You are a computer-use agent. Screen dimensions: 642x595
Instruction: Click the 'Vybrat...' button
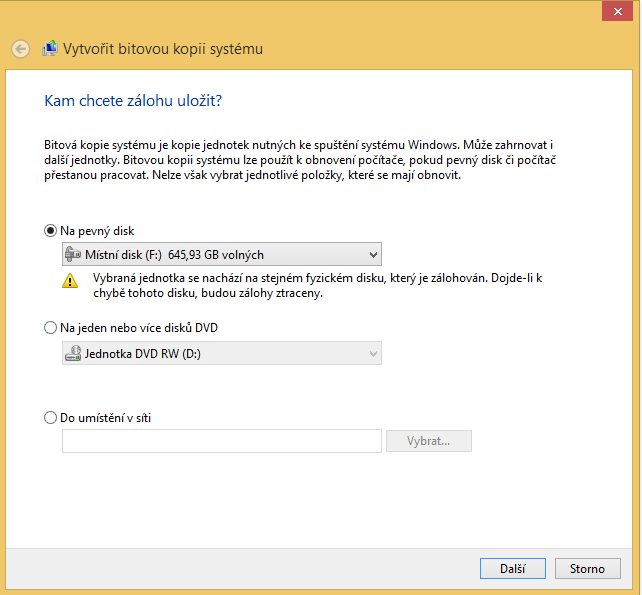(x=429, y=441)
